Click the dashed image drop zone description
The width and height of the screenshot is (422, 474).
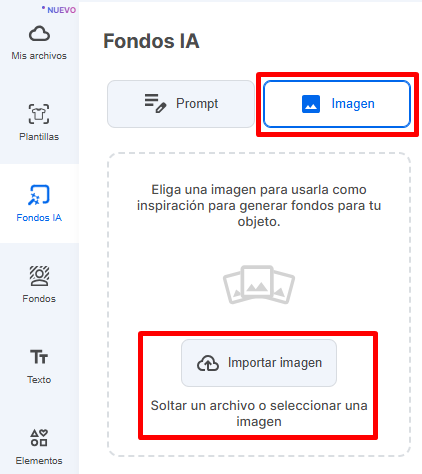pyautogui.click(x=259, y=205)
